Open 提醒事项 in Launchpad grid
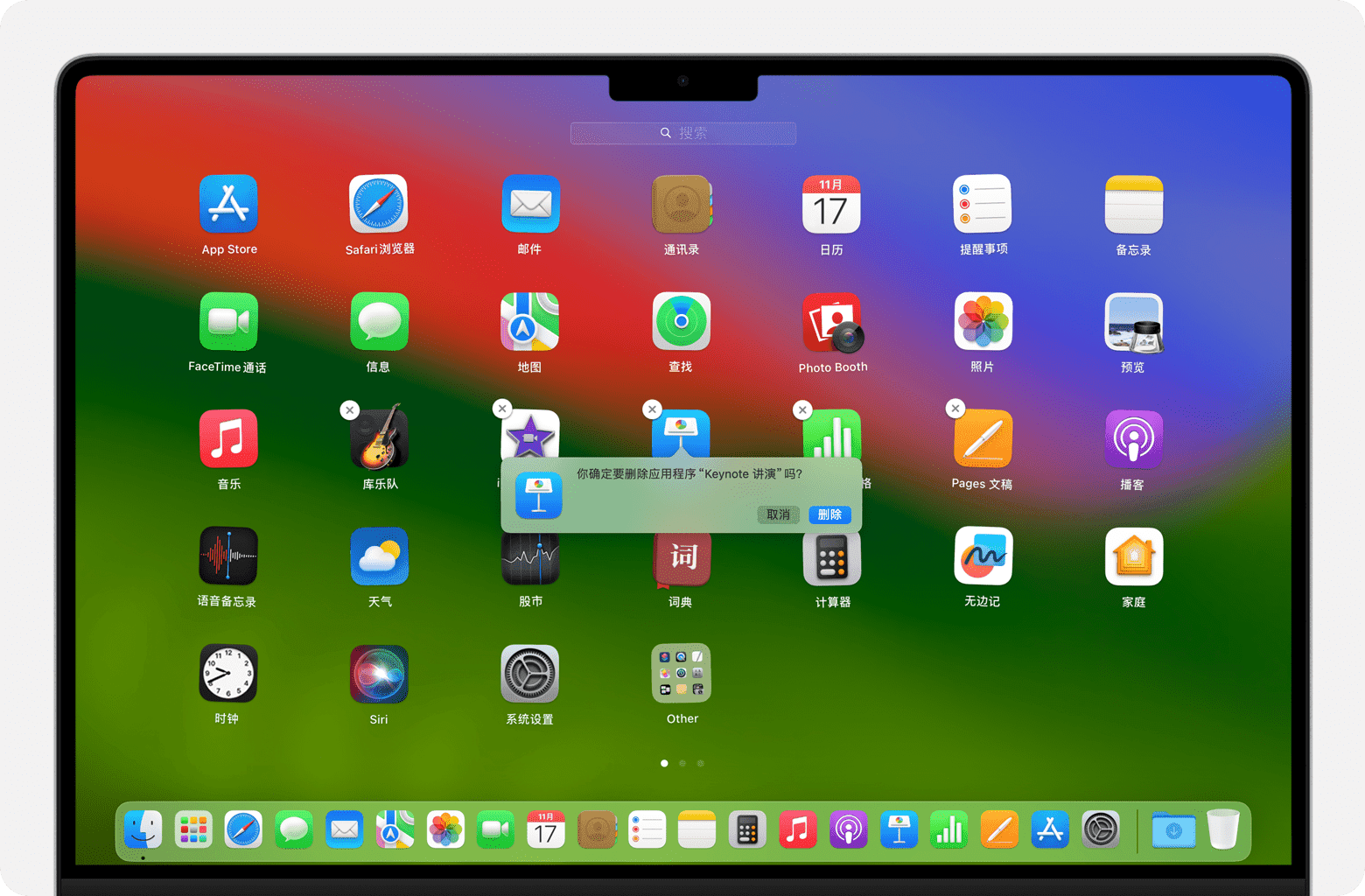Screen dimensions: 1365x896 coord(983,204)
